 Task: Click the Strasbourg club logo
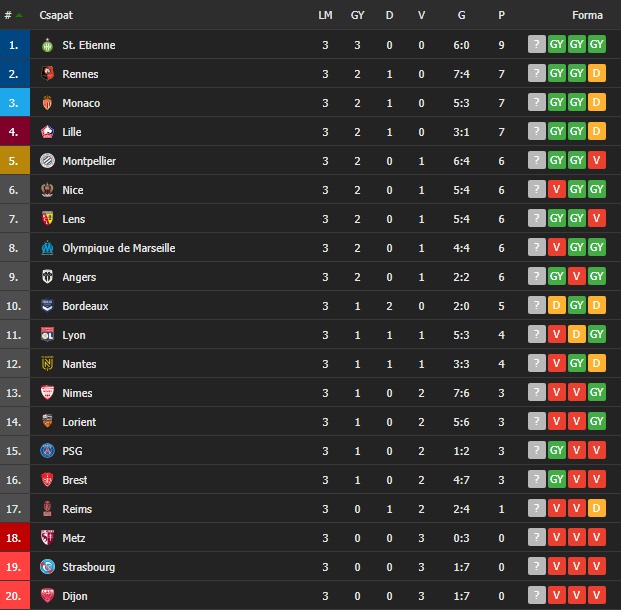[x=48, y=567]
